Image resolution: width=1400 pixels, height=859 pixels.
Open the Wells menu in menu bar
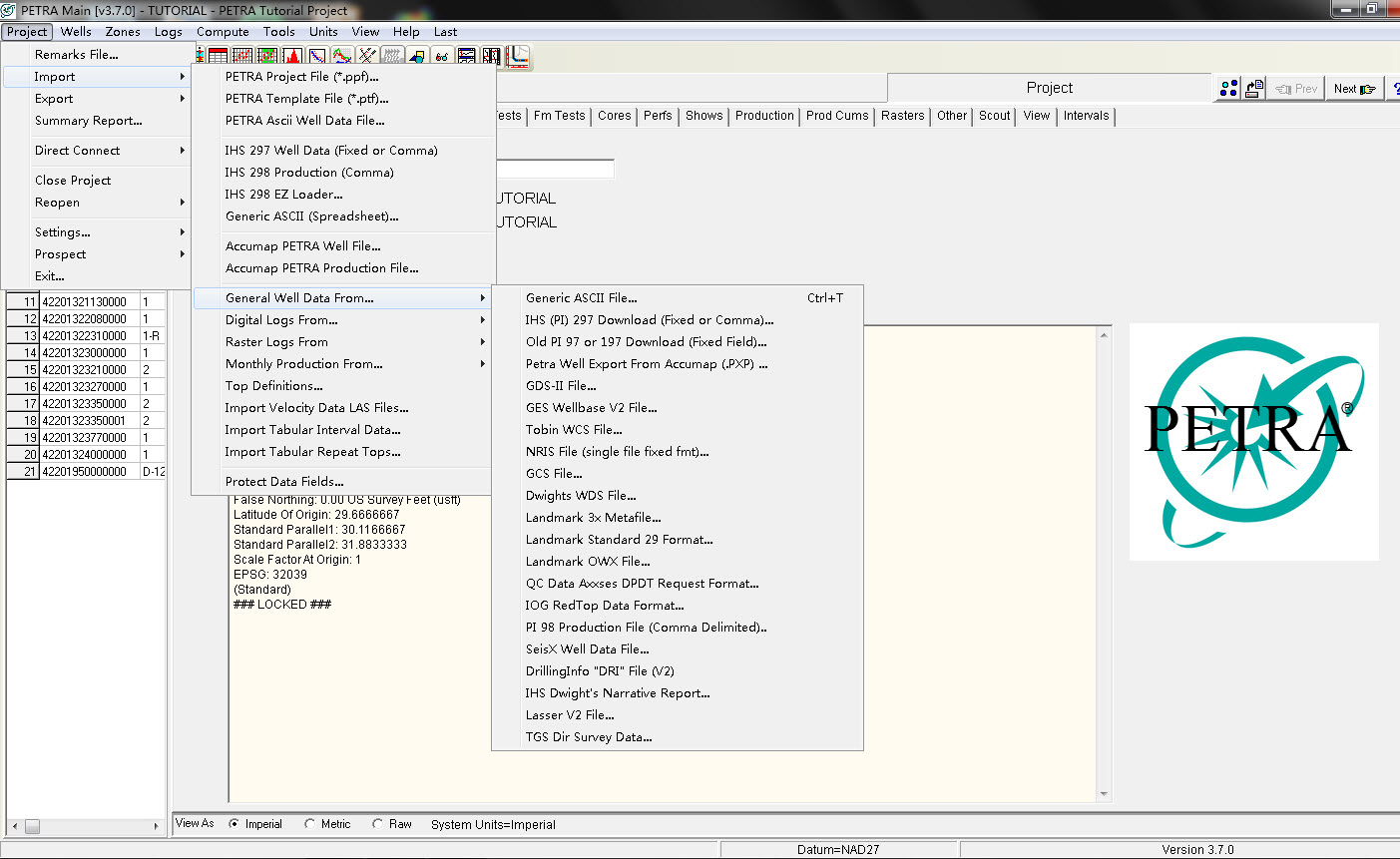point(76,32)
